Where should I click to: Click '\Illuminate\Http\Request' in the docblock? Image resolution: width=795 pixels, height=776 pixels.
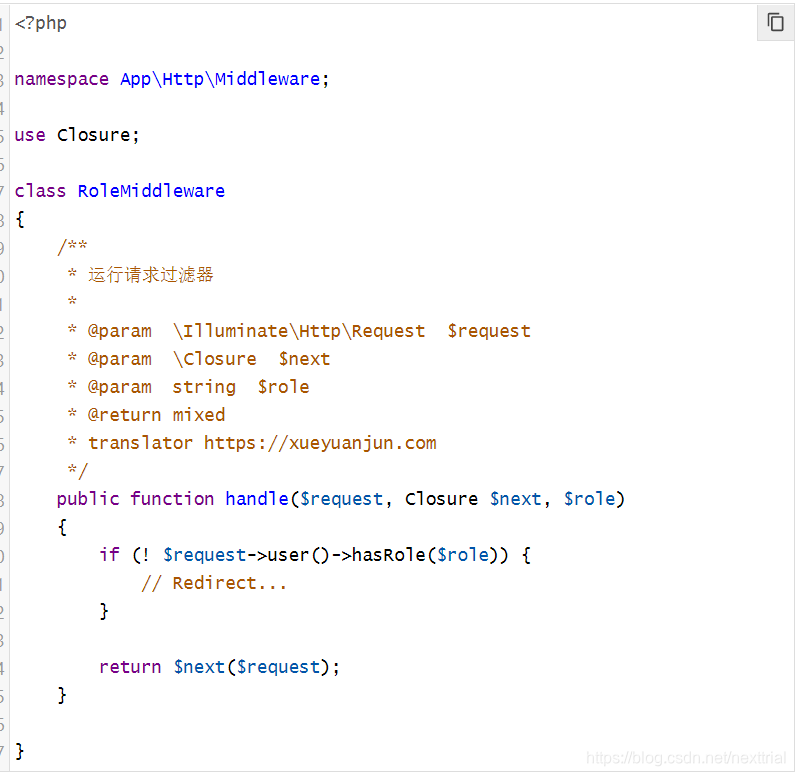[299, 331]
